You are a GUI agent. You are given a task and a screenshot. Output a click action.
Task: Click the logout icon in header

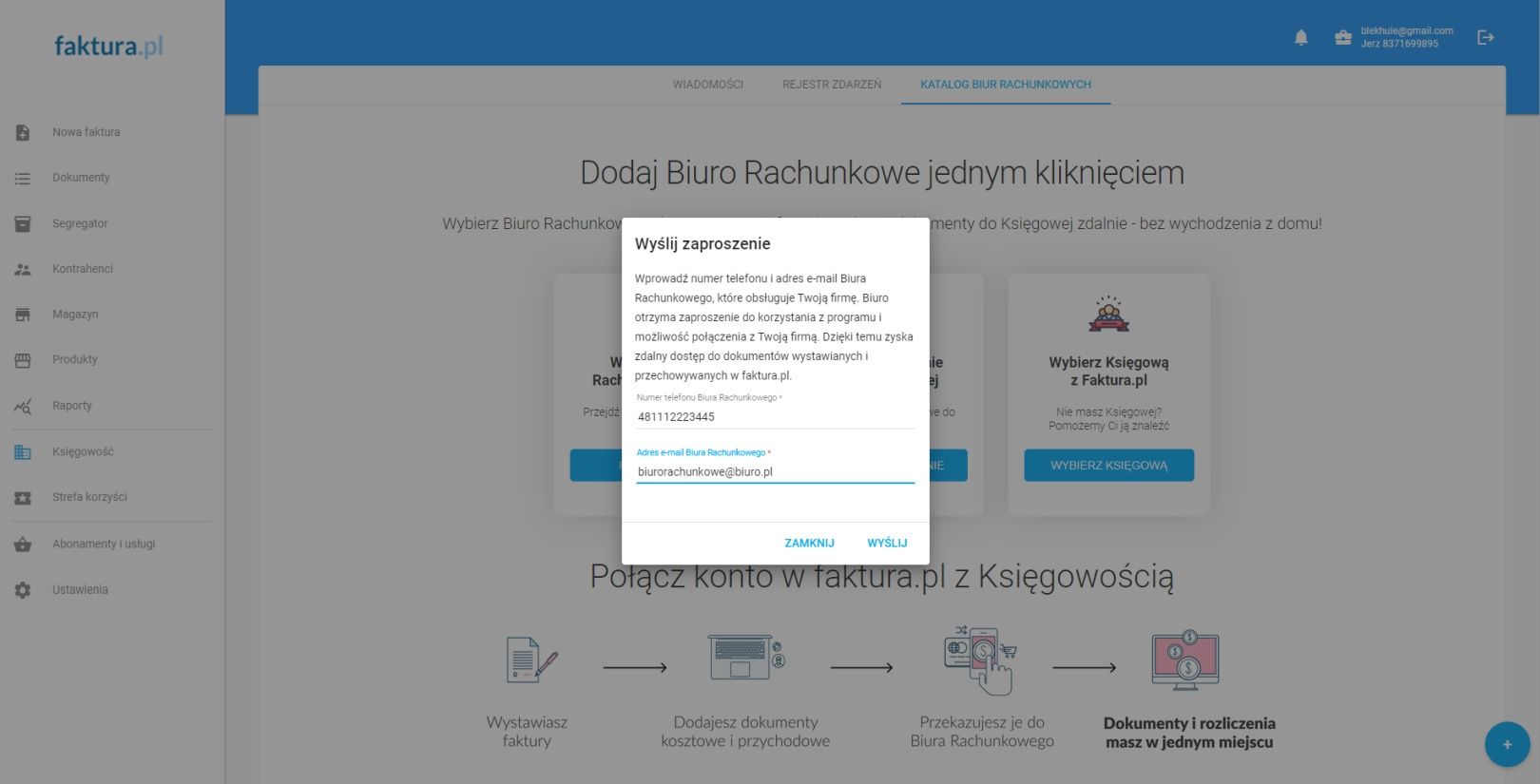(x=1485, y=37)
